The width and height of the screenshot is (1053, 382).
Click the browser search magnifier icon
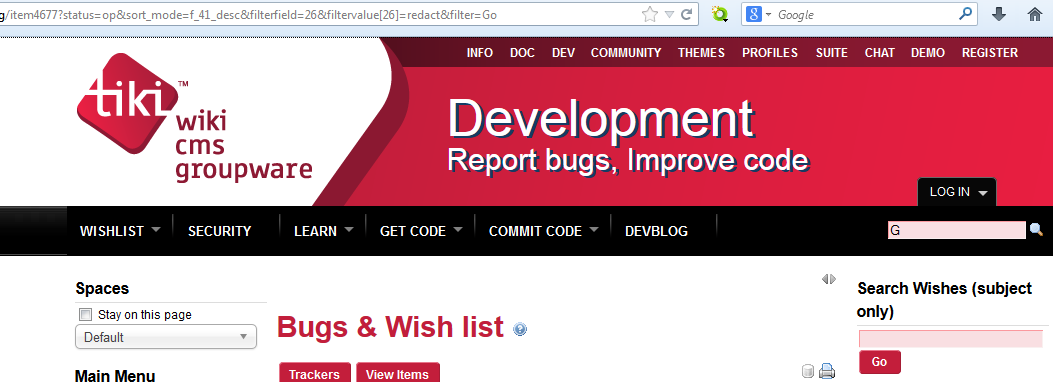click(x=965, y=13)
